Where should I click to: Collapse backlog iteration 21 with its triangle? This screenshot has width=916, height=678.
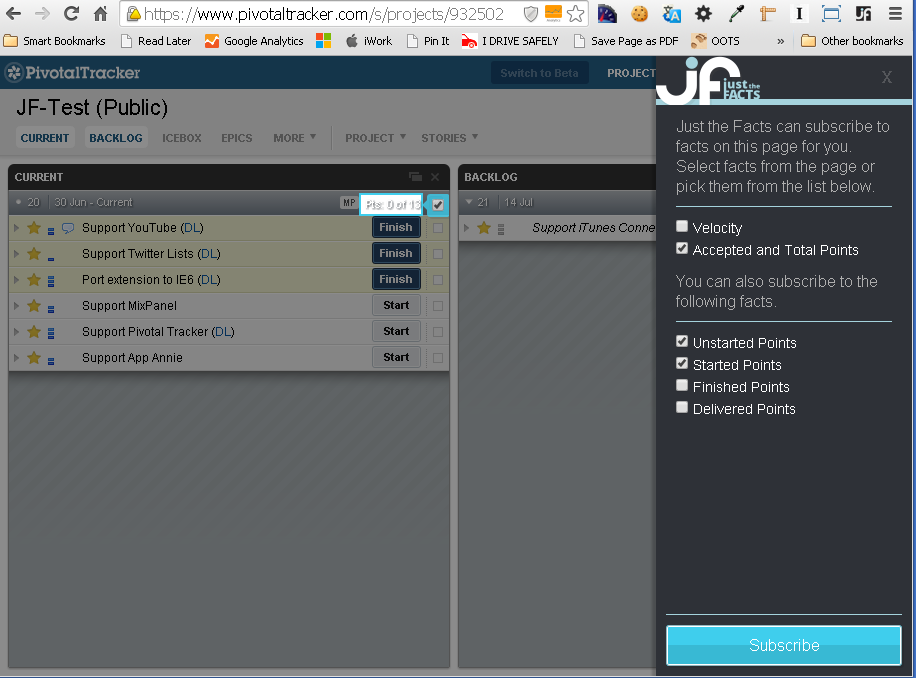point(469,202)
